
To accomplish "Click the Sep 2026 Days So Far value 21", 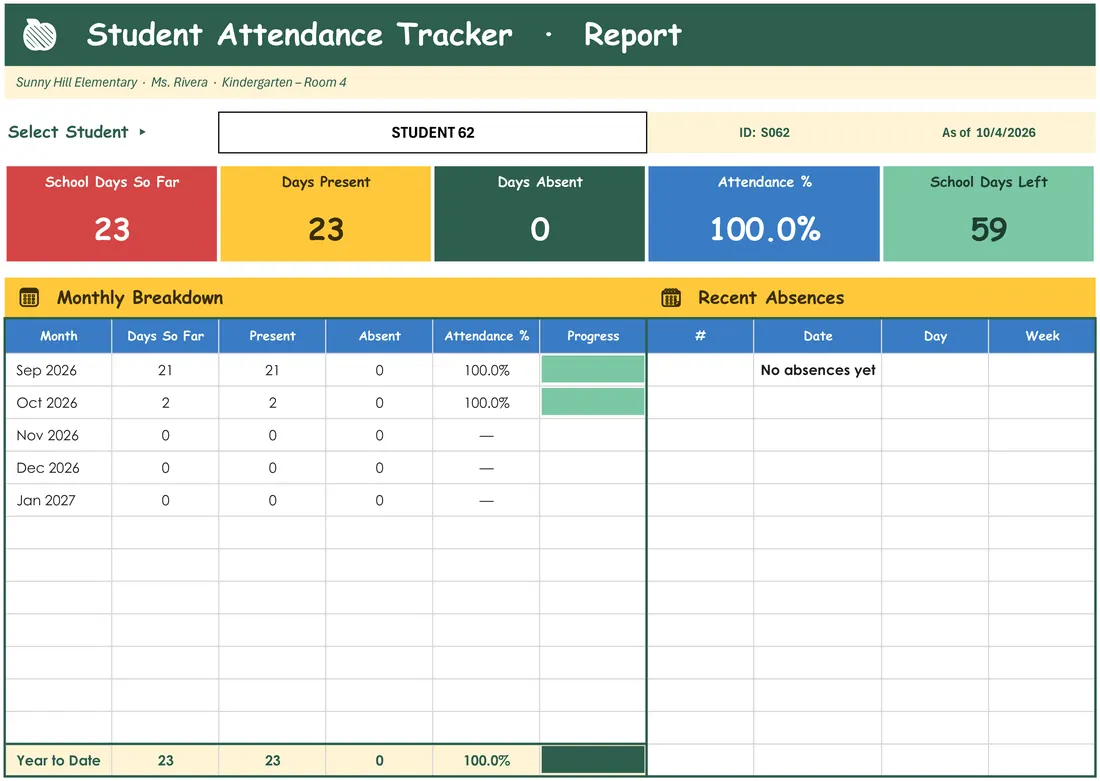I will tap(166, 370).
